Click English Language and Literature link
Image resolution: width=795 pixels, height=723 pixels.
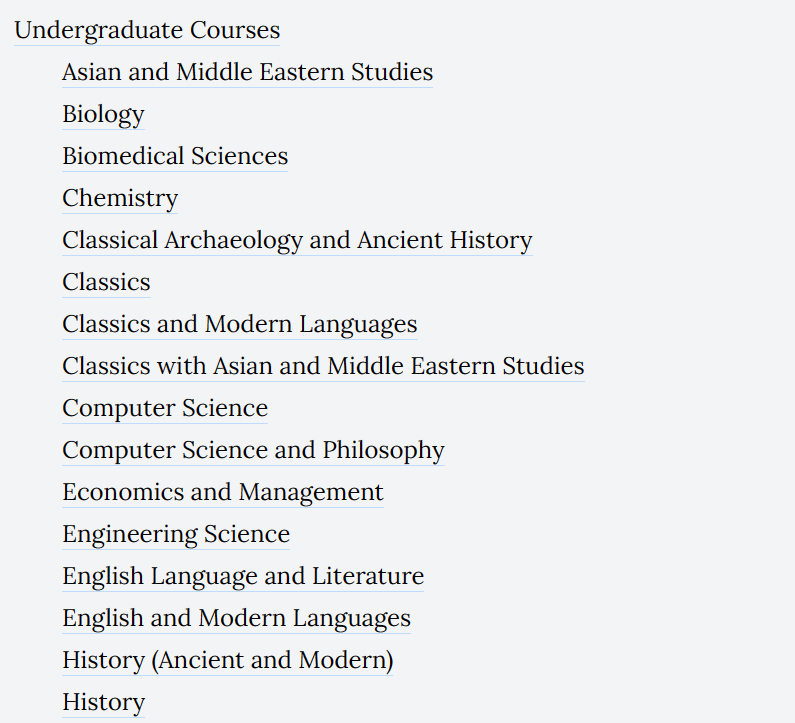[x=243, y=576]
